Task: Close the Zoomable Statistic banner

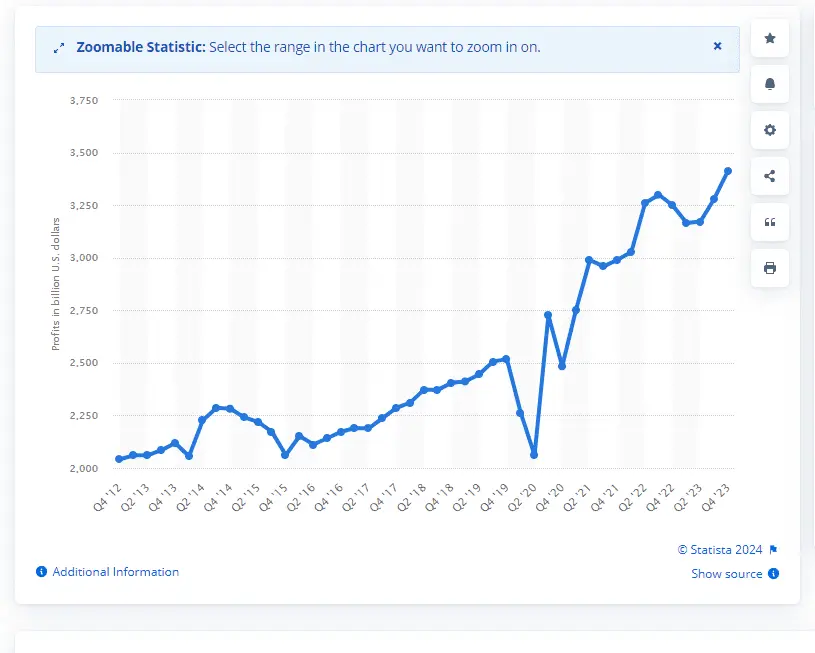Action: 717,46
